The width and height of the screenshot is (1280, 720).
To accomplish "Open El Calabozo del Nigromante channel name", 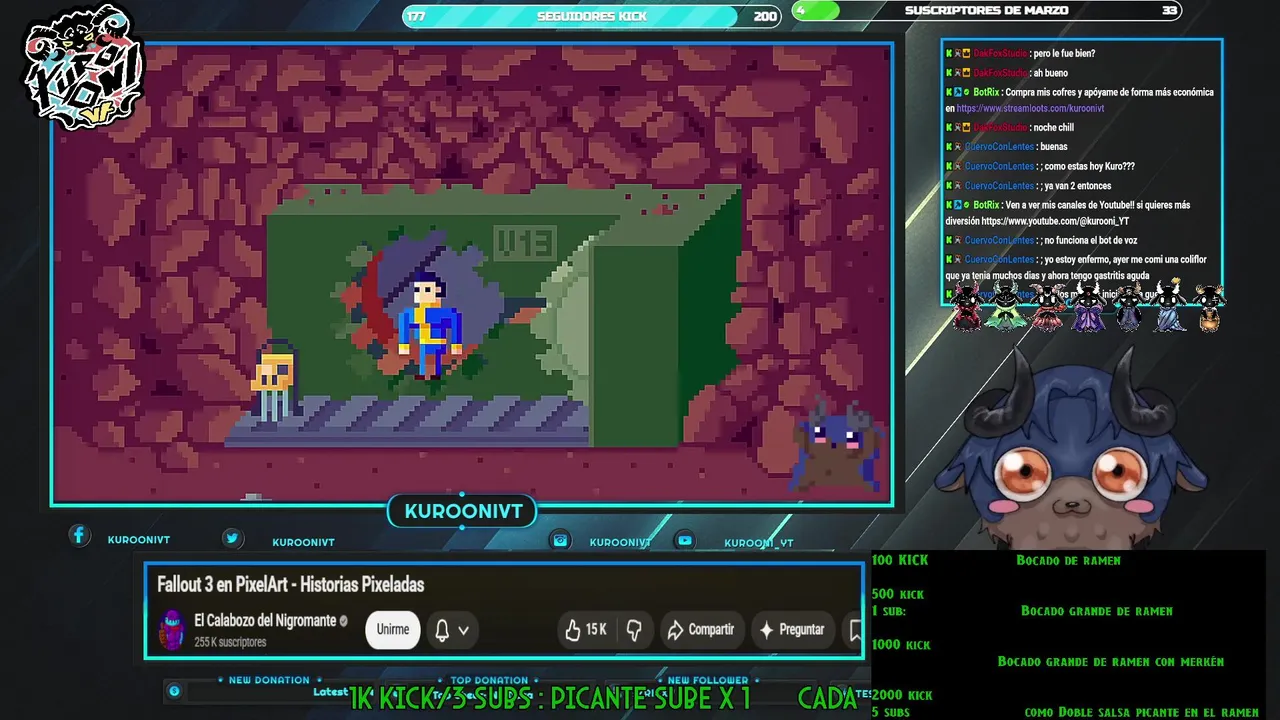I will point(265,621).
